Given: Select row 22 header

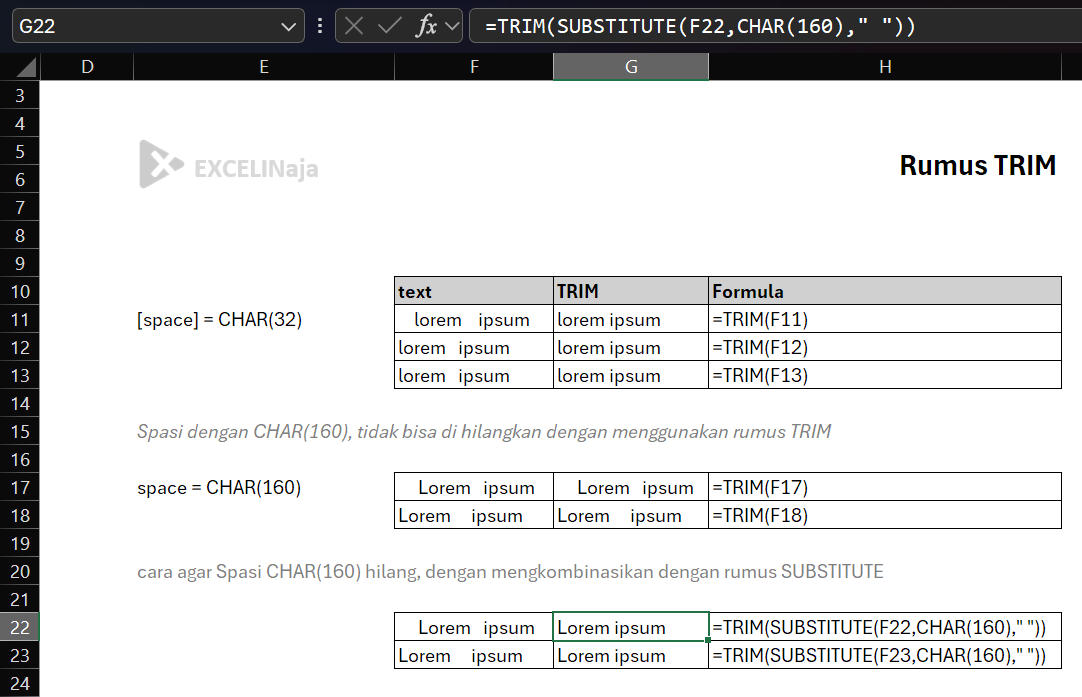Looking at the screenshot, I should point(19,627).
